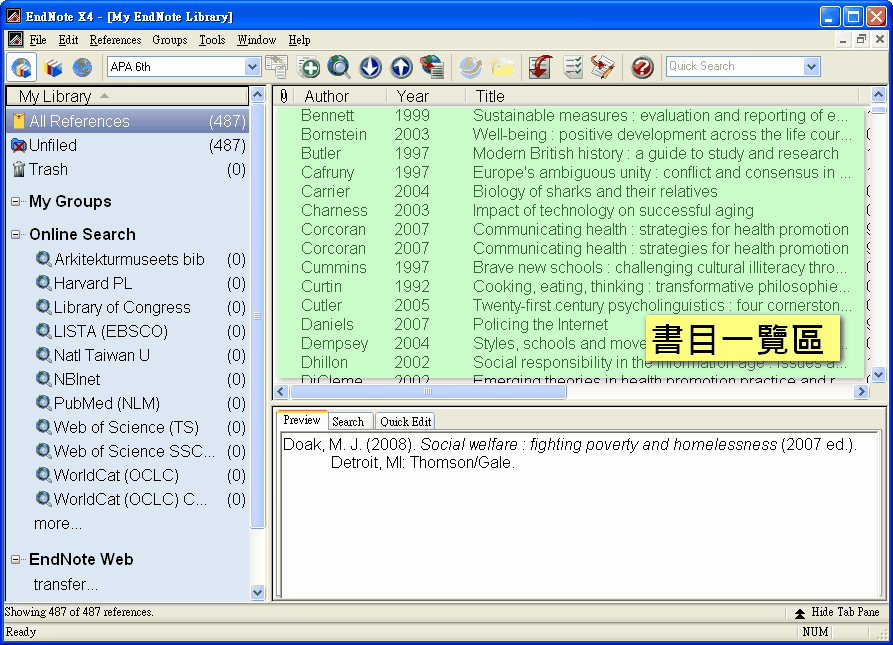Click the Export up-arrow icon

402,67
